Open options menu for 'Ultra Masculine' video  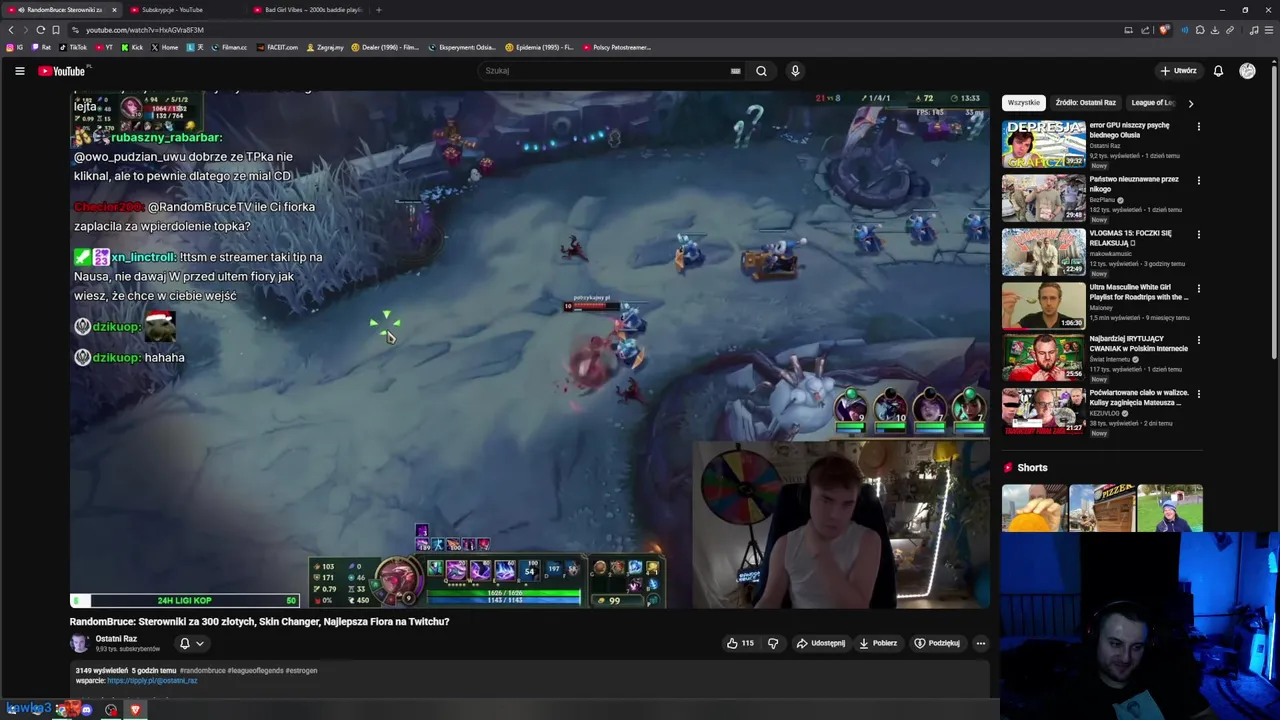(1198, 289)
